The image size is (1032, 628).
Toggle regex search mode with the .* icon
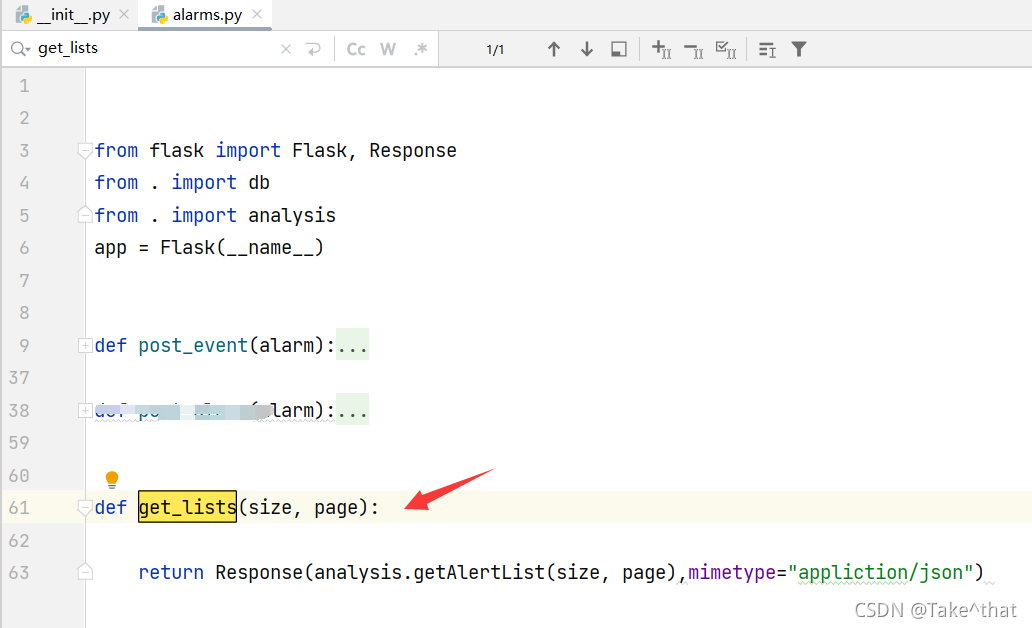(x=420, y=48)
